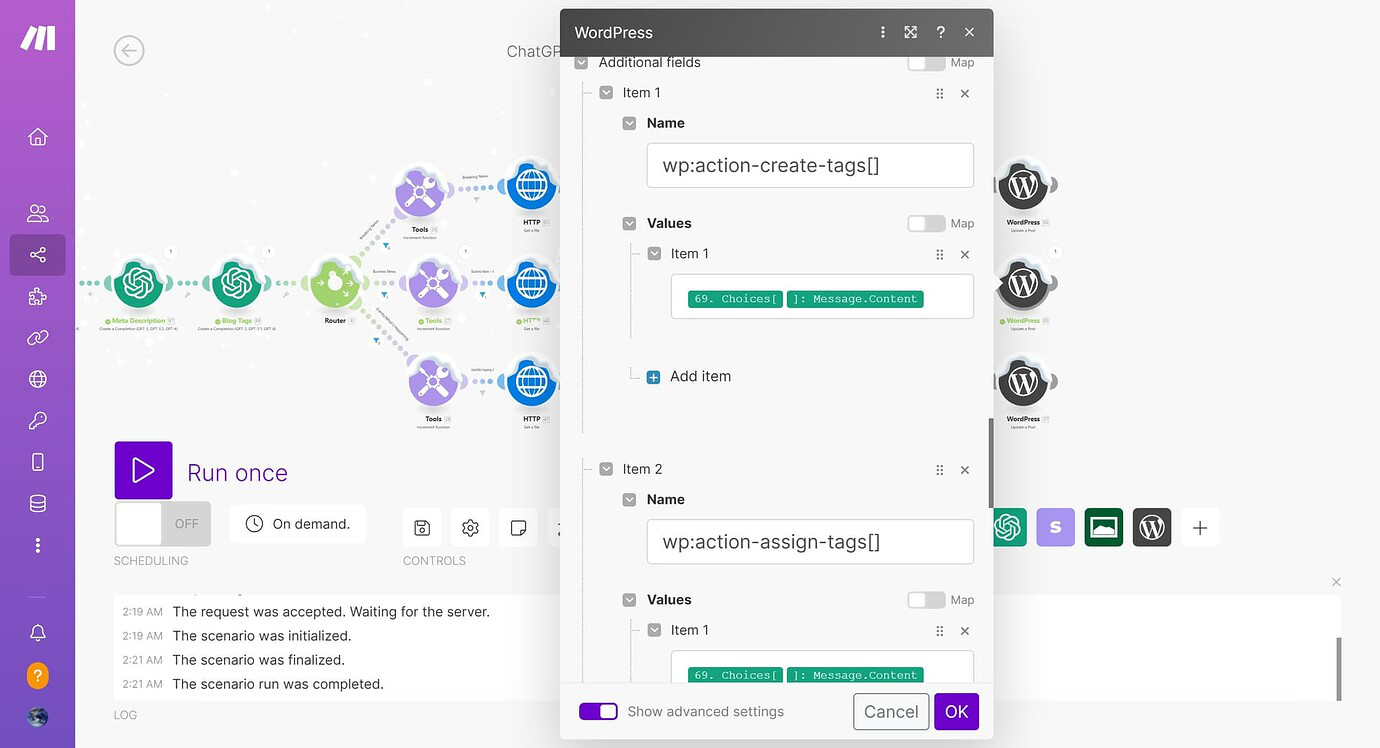Toggle Map switch for Additional fields
This screenshot has height=748, width=1380.
(x=926, y=62)
